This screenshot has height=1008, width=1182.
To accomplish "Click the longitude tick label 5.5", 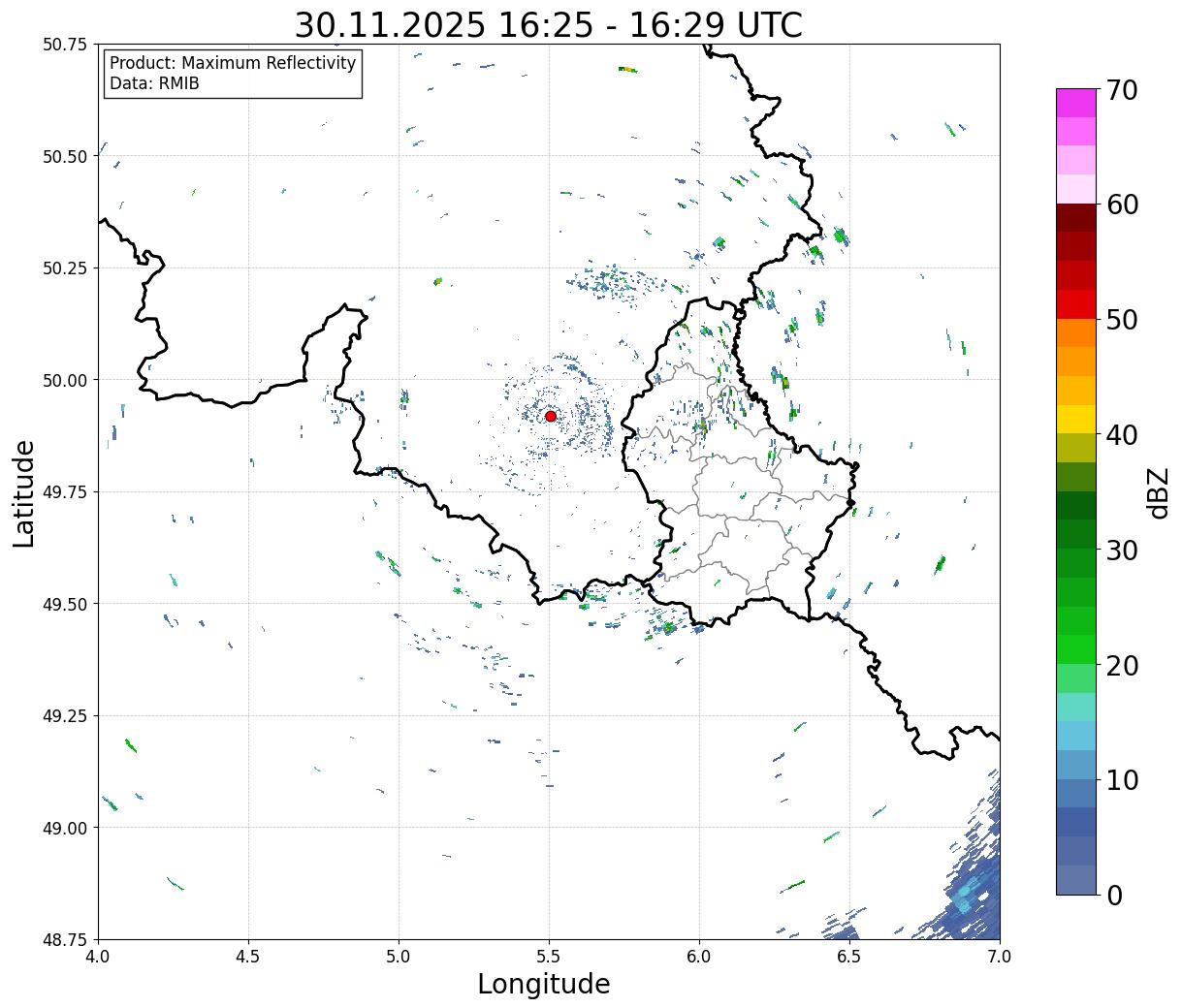I will 549,957.
